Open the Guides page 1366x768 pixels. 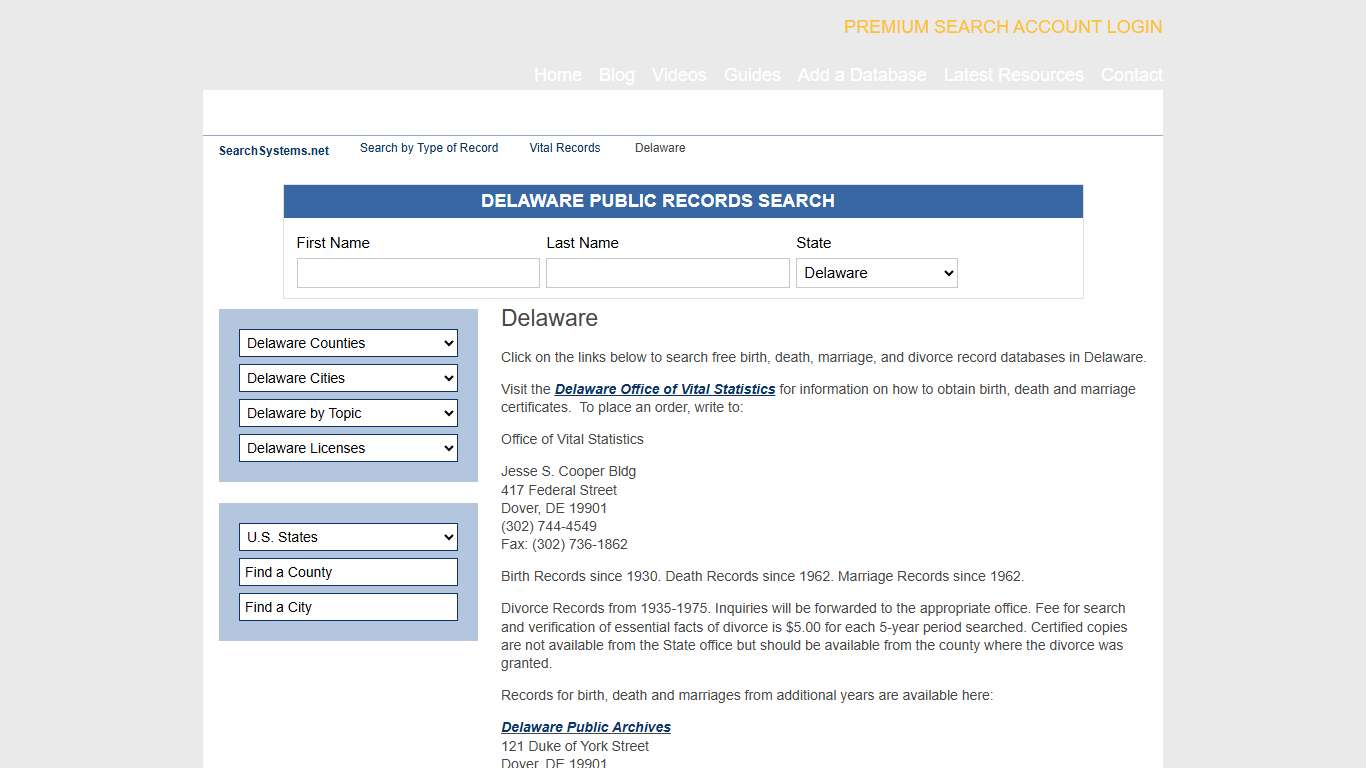[x=752, y=75]
